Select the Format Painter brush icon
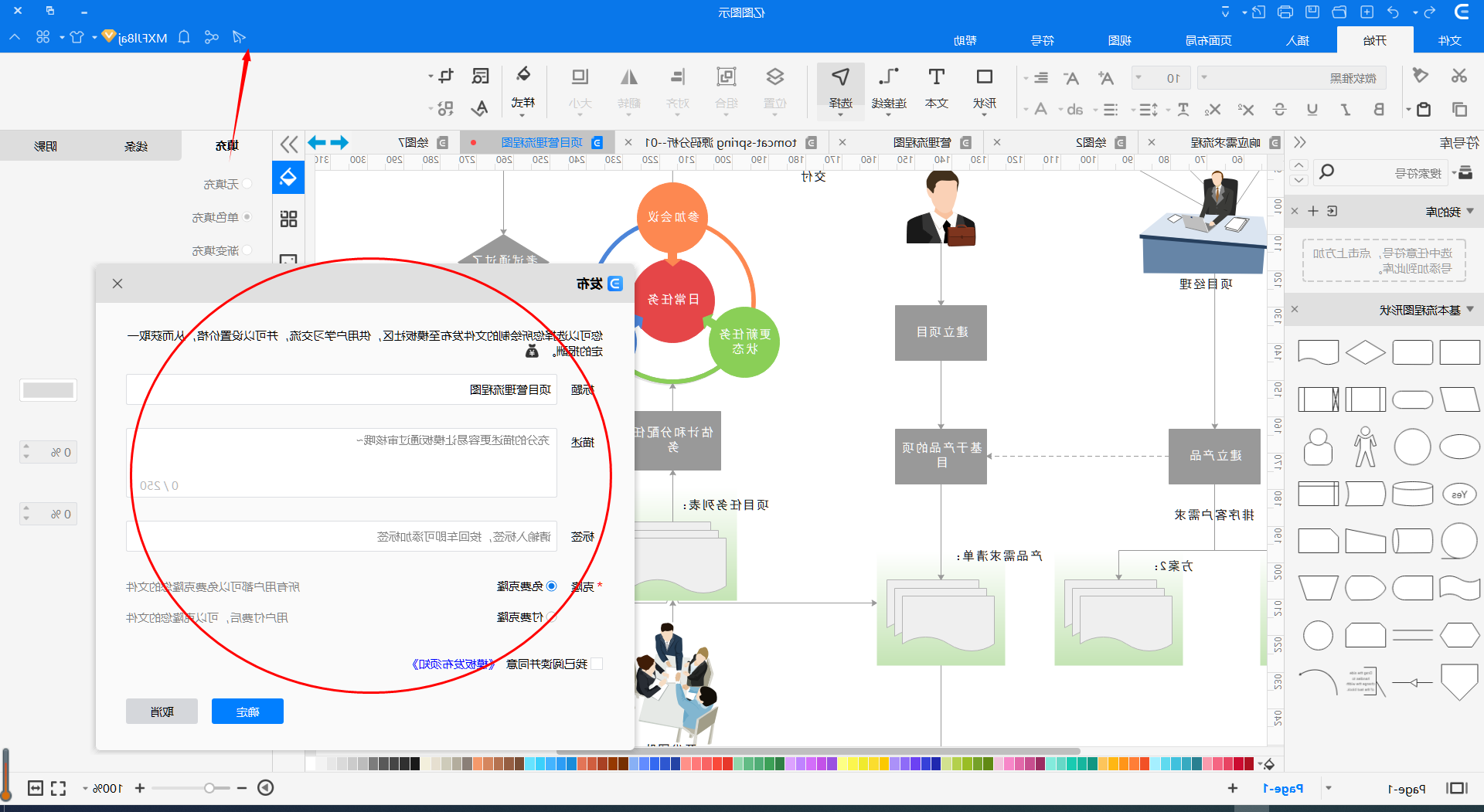1484x812 pixels. click(x=1420, y=76)
